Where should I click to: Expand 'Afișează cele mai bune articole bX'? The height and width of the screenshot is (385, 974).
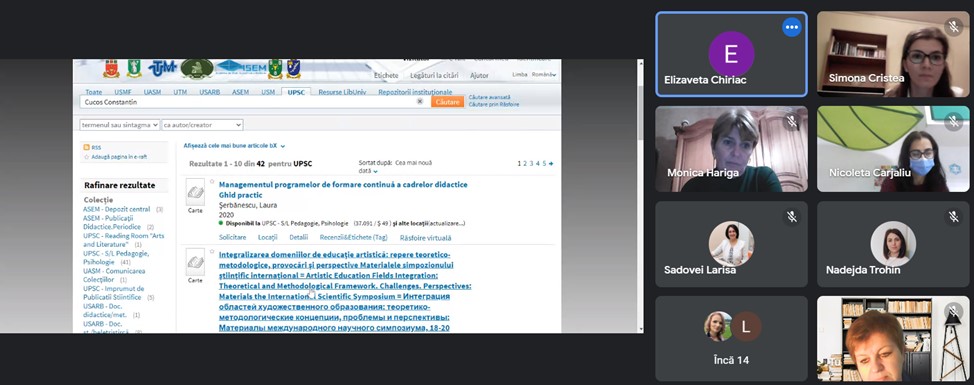(234, 145)
